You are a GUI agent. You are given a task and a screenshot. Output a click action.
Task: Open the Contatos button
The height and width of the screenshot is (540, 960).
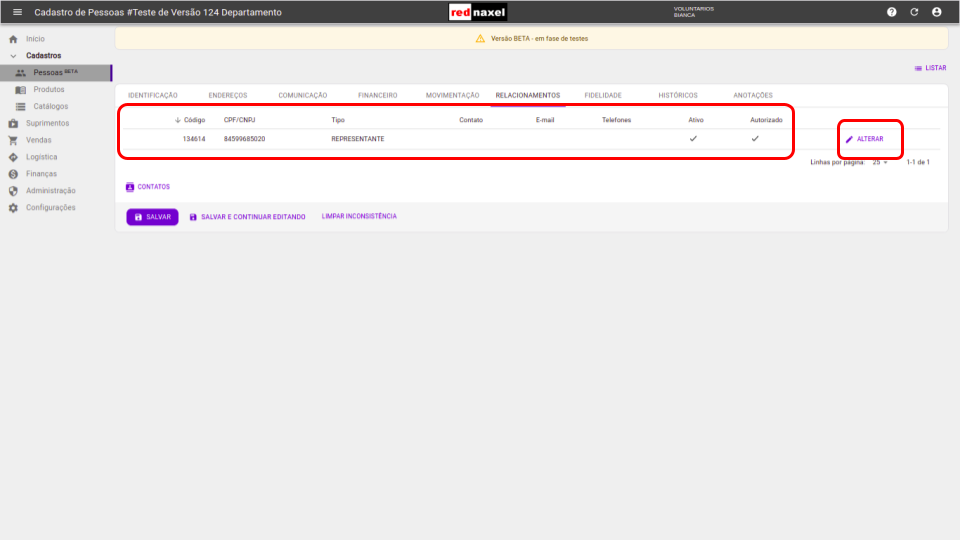[x=148, y=187]
